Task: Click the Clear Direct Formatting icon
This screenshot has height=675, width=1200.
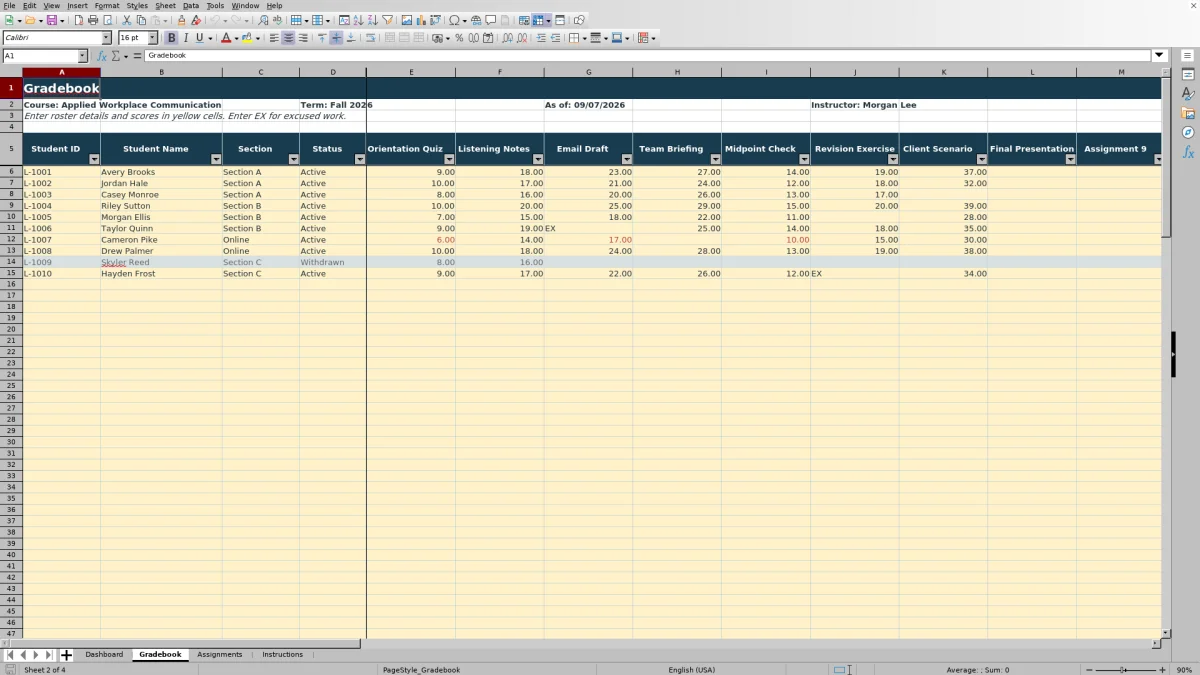Action: (196, 20)
